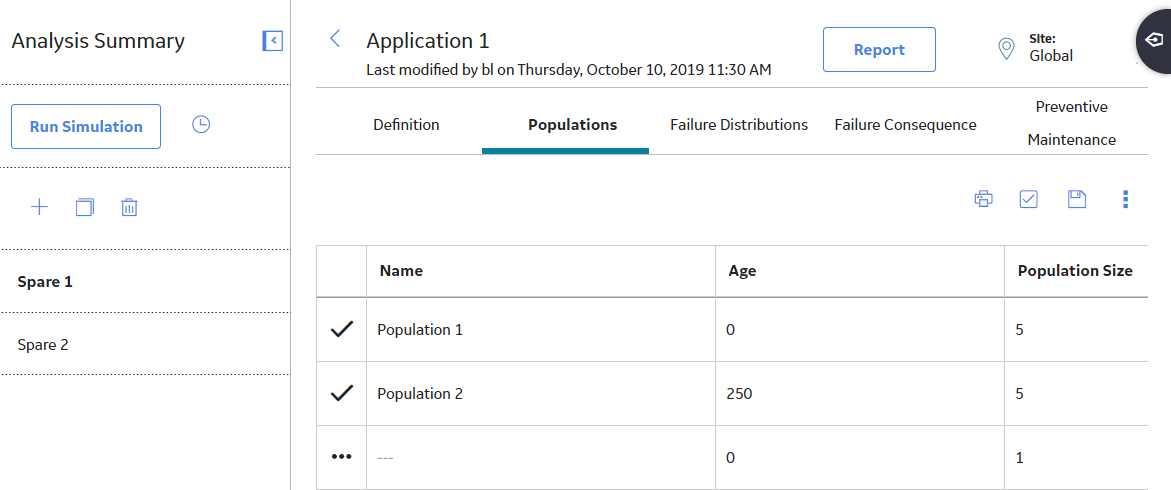Click the ellipsis on the new row
This screenshot has width=1171, height=490.
341,457
